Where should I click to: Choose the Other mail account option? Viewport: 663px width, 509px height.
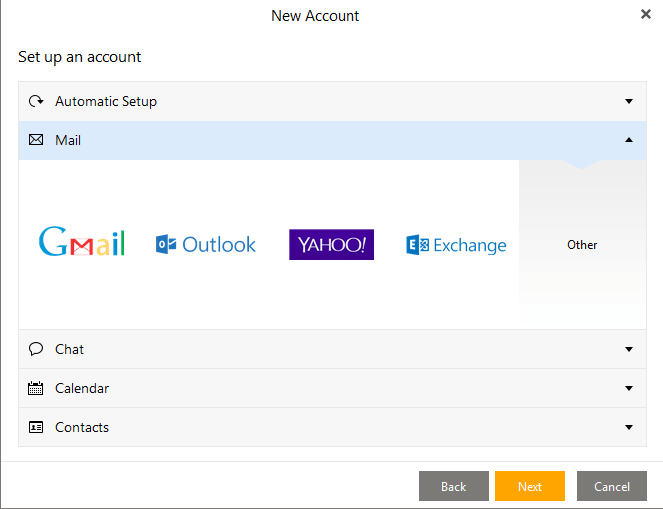582,245
